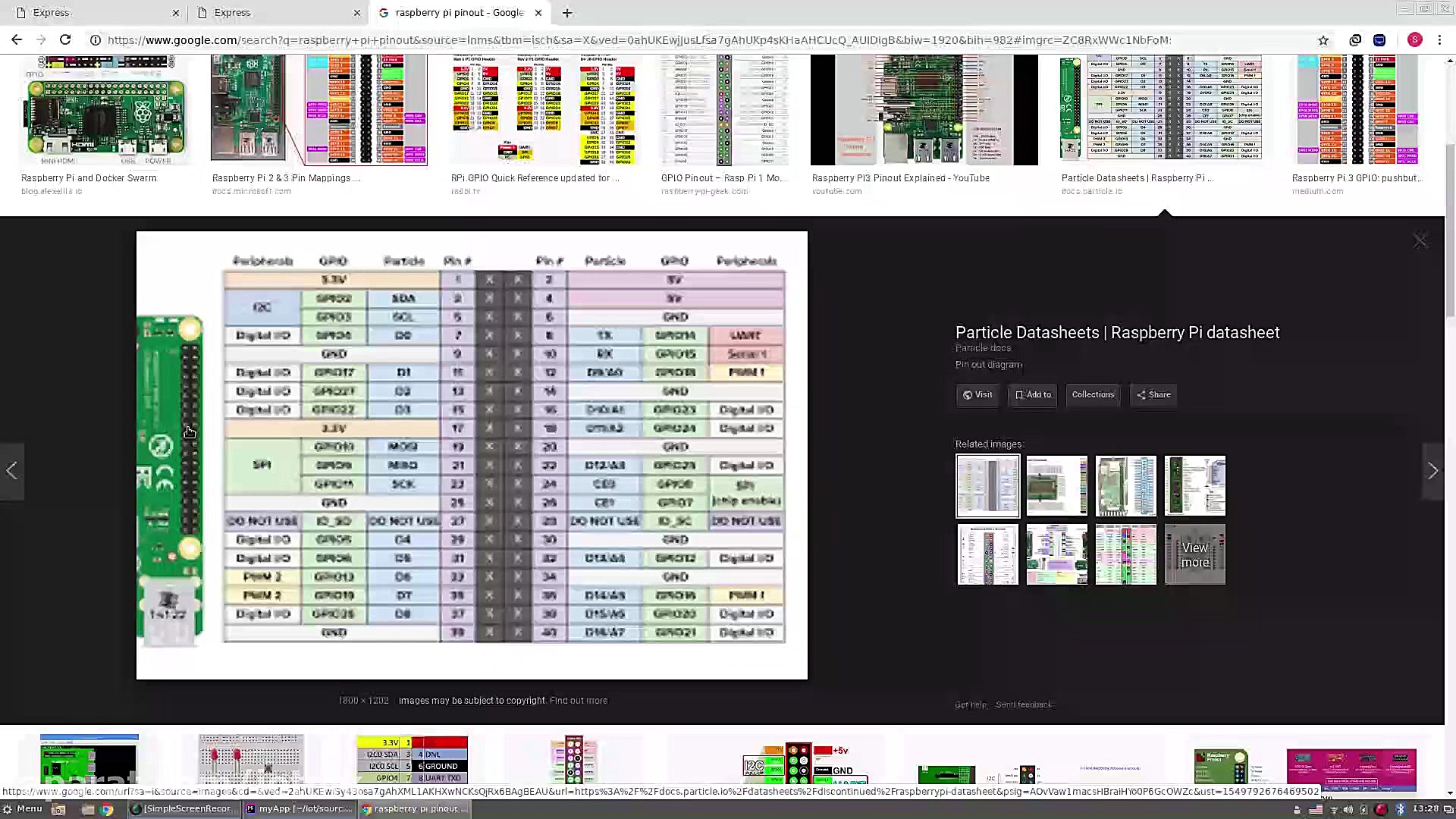Click the red profile avatar icon
Viewport: 1456px width, 819px height.
point(1414,40)
